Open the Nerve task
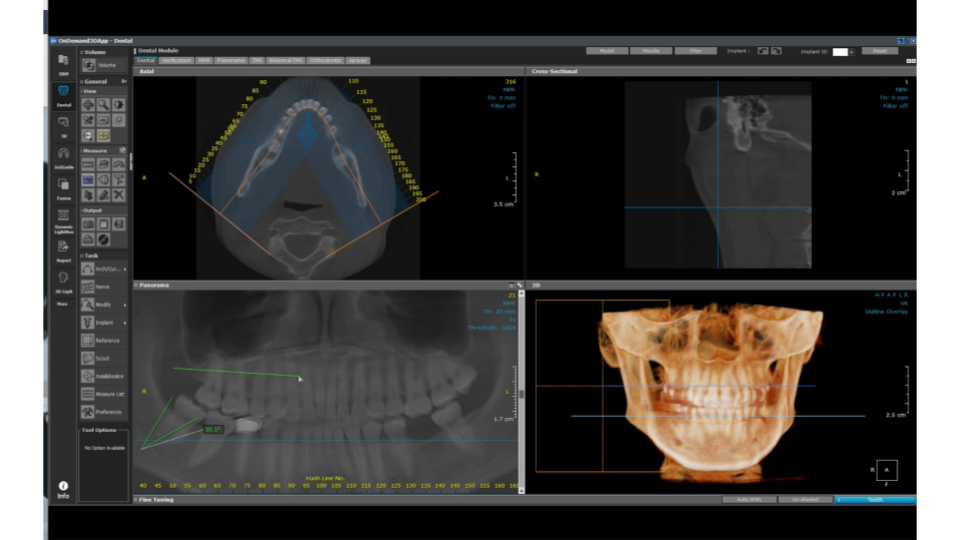 coord(103,287)
